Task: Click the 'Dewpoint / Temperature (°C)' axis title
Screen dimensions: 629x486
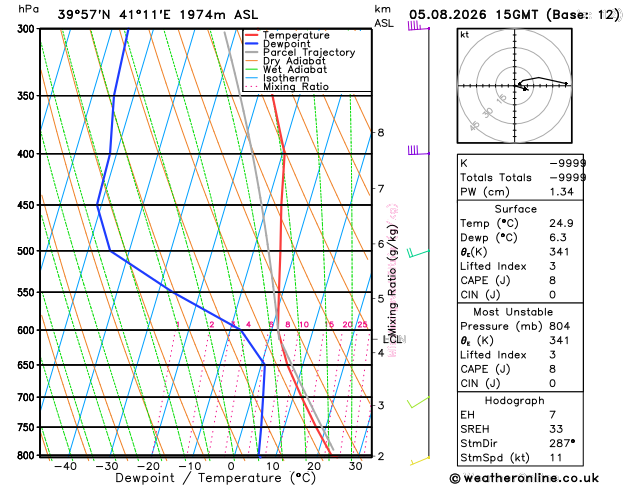Action: click(216, 478)
